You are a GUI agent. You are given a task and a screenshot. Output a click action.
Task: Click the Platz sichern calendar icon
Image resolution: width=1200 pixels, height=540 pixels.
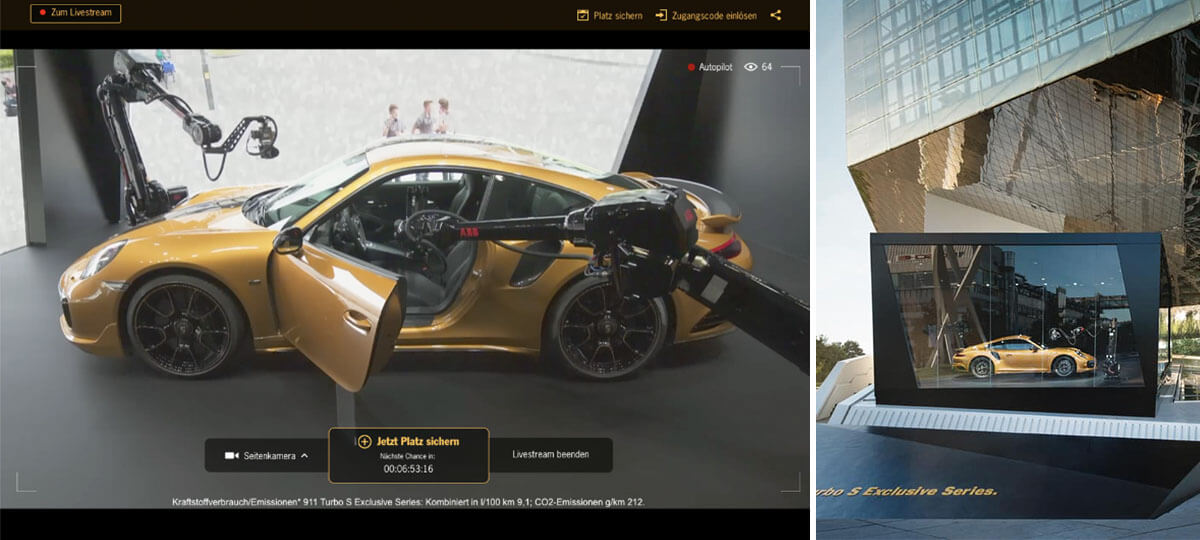583,15
